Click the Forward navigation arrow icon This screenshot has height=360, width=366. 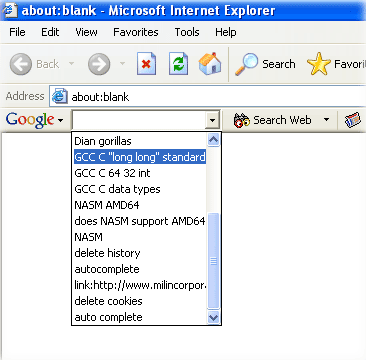tap(99, 64)
